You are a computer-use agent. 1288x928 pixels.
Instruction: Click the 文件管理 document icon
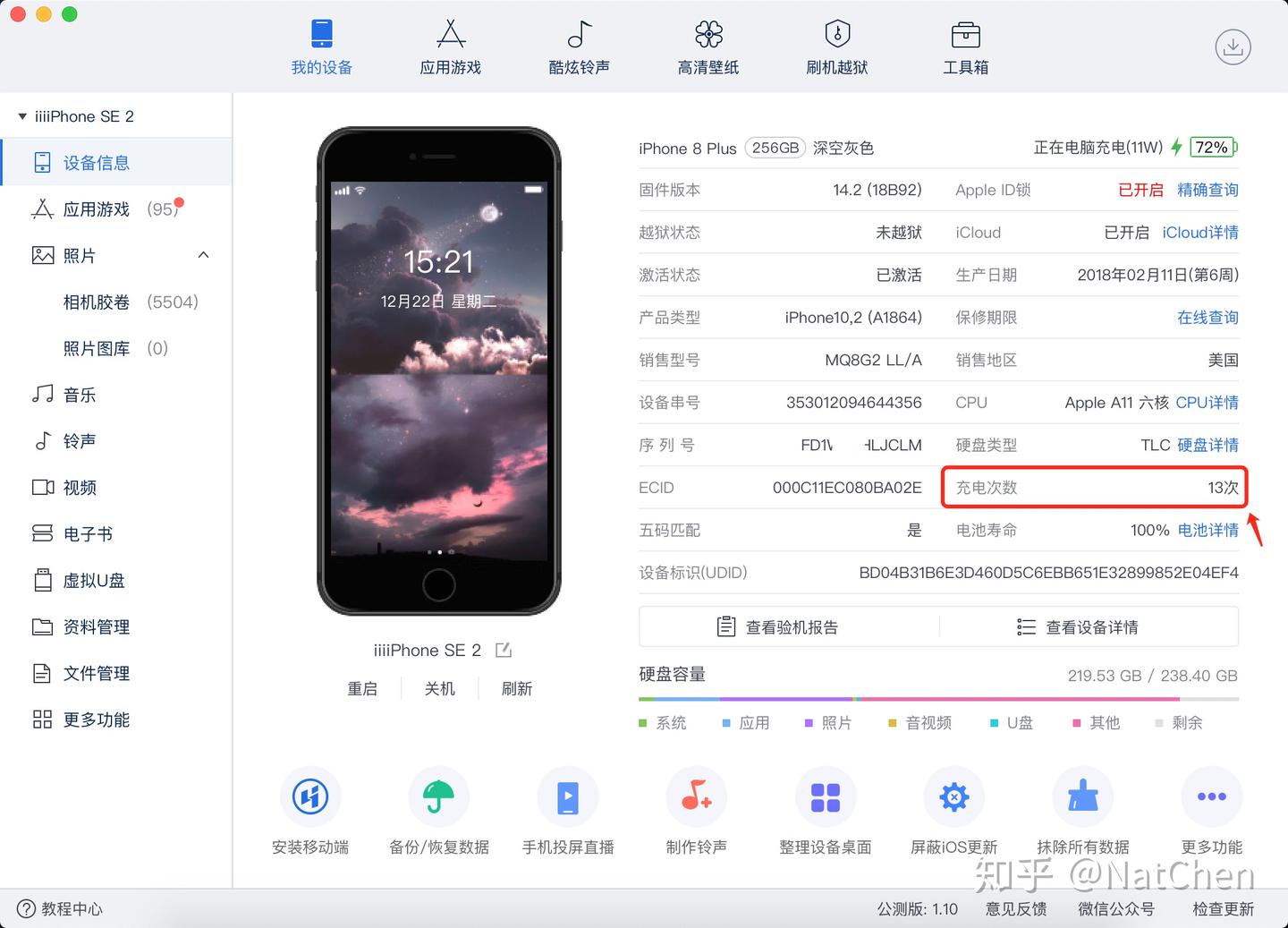click(x=42, y=674)
